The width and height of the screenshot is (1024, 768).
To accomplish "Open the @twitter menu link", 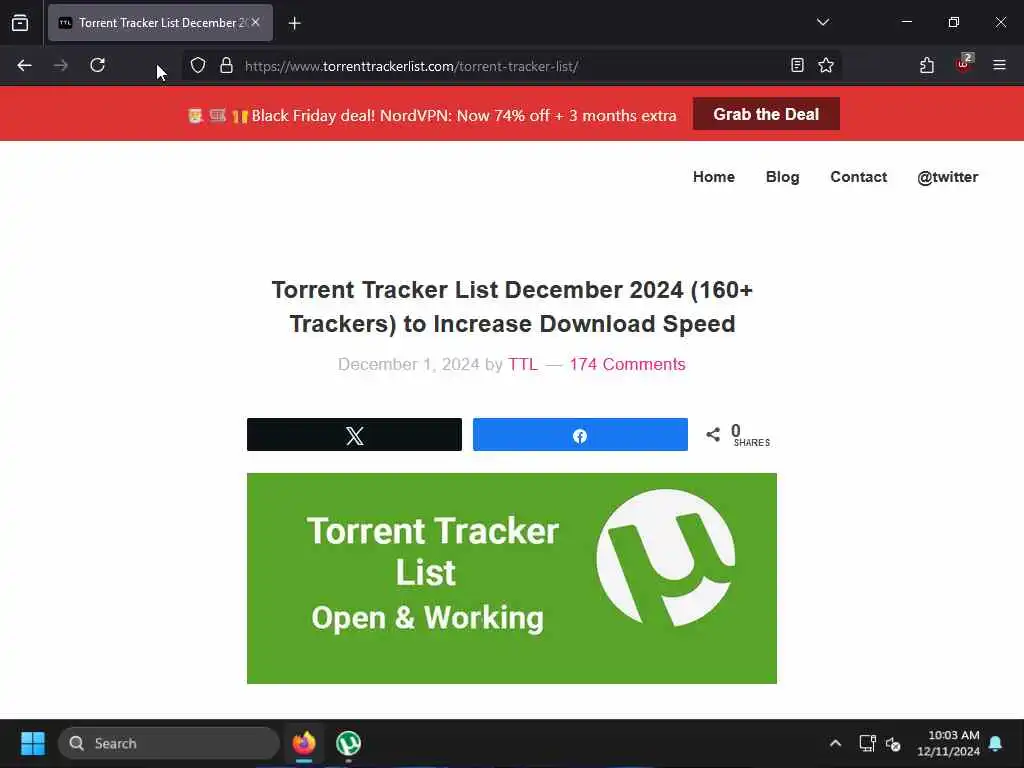I will (x=948, y=177).
